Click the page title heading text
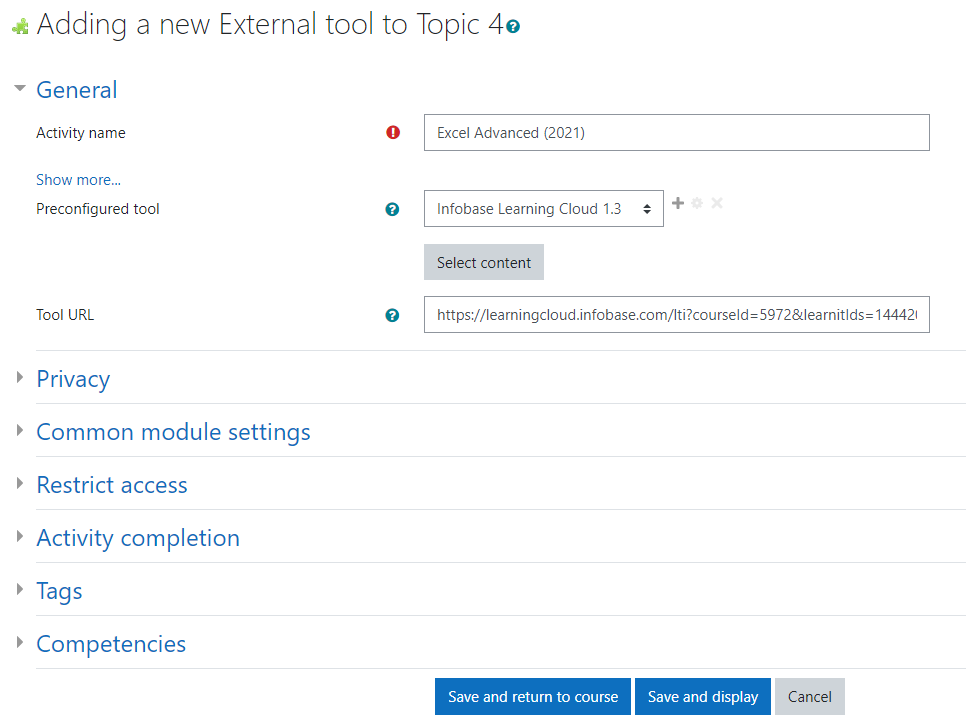 click(x=270, y=25)
